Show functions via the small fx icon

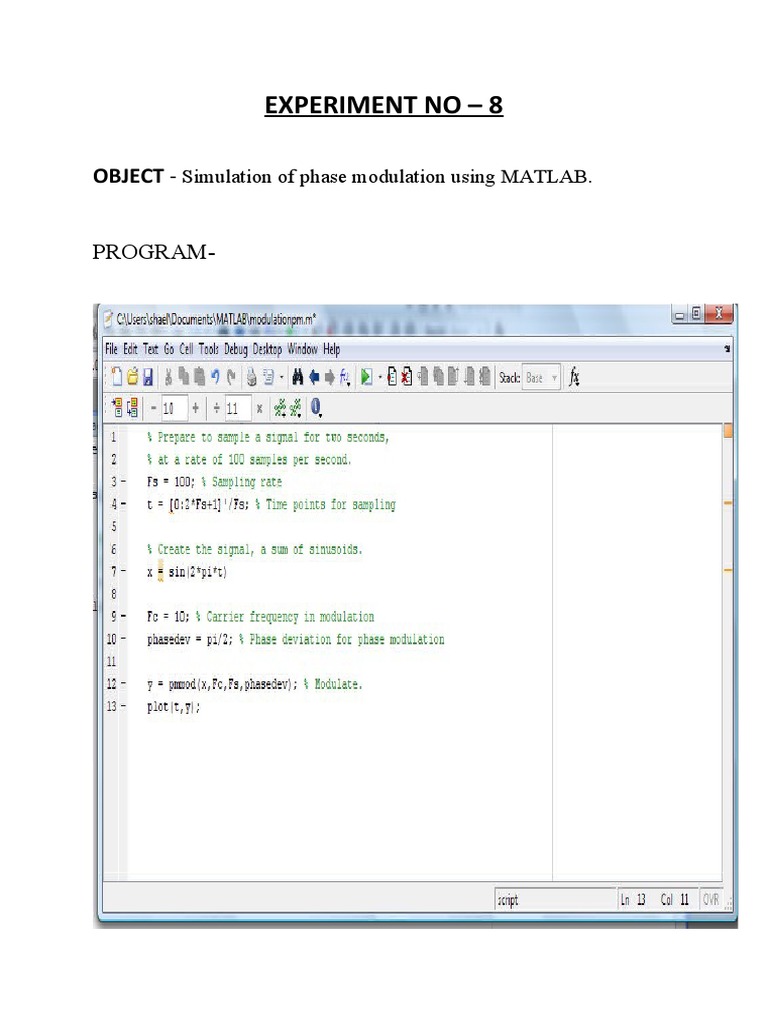(345, 377)
